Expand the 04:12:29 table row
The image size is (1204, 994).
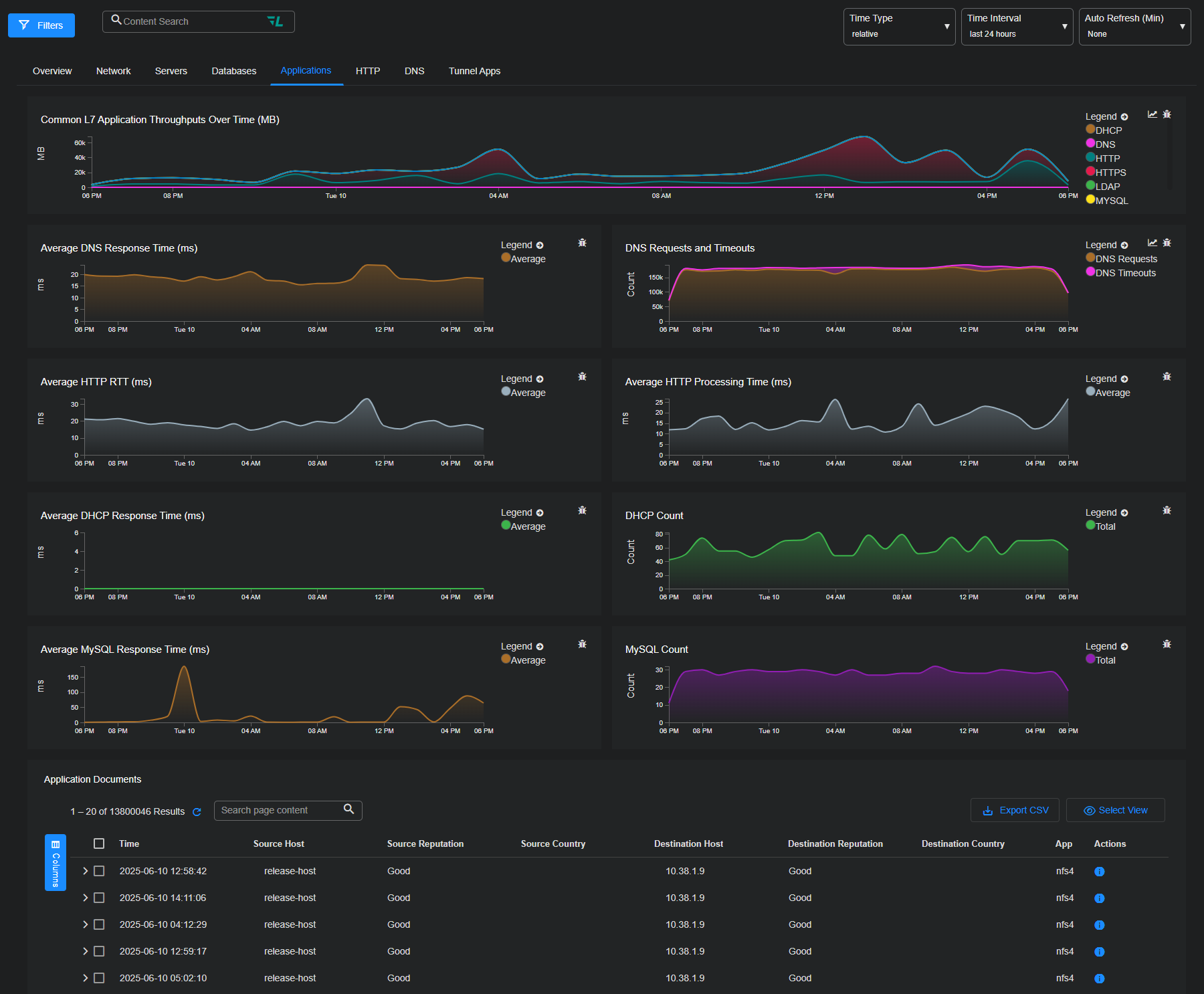[85, 924]
